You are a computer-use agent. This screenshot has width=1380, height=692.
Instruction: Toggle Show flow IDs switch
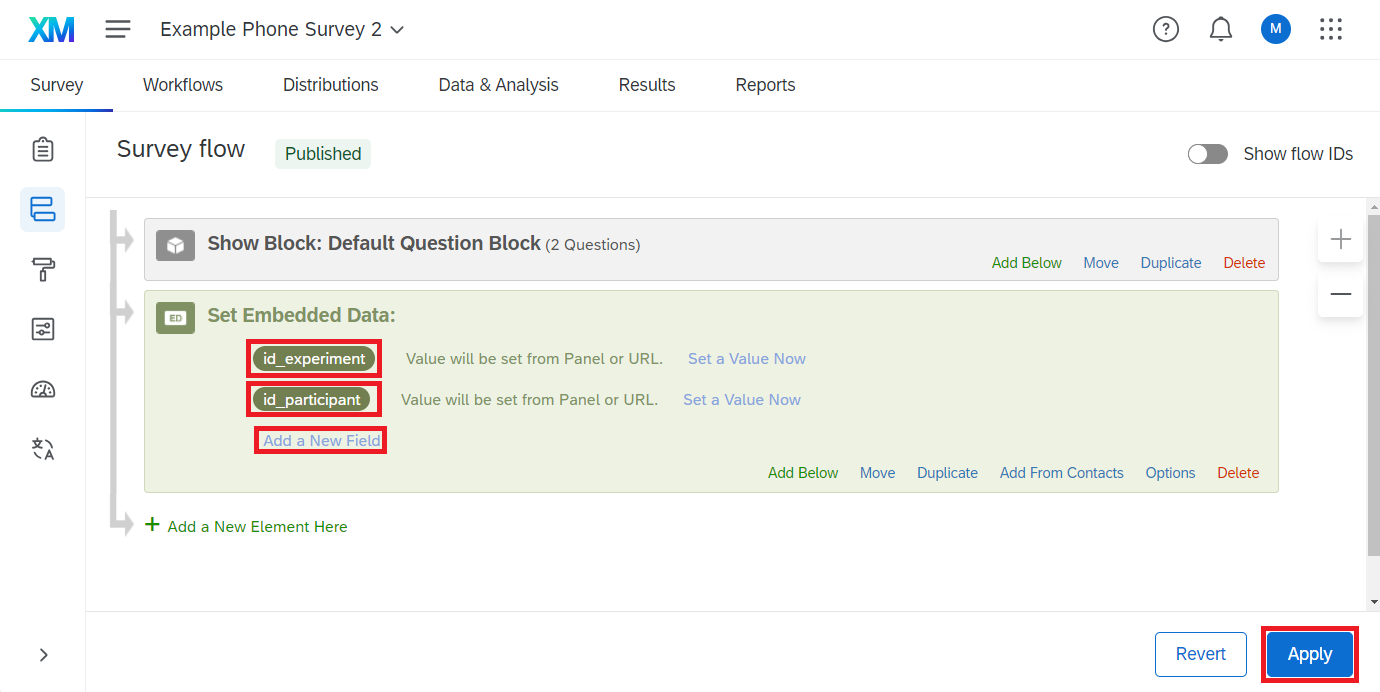(x=1207, y=154)
